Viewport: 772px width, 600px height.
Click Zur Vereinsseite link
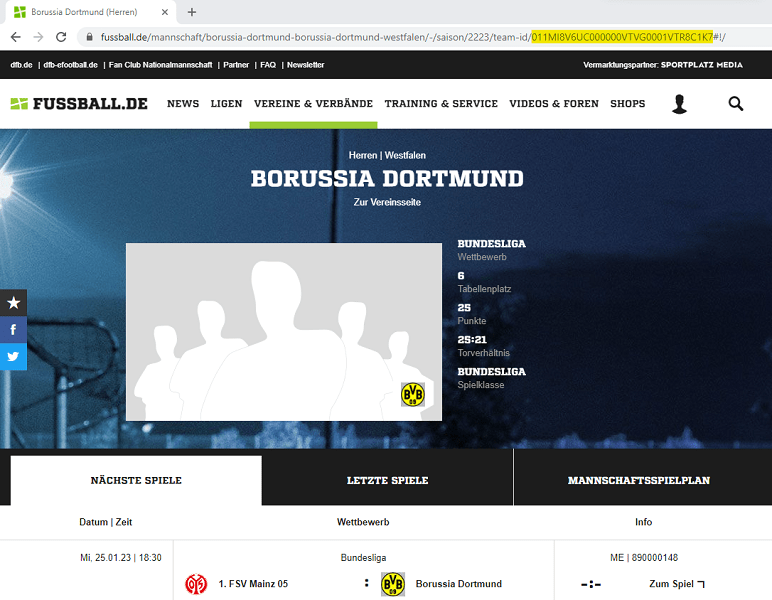pos(387,202)
